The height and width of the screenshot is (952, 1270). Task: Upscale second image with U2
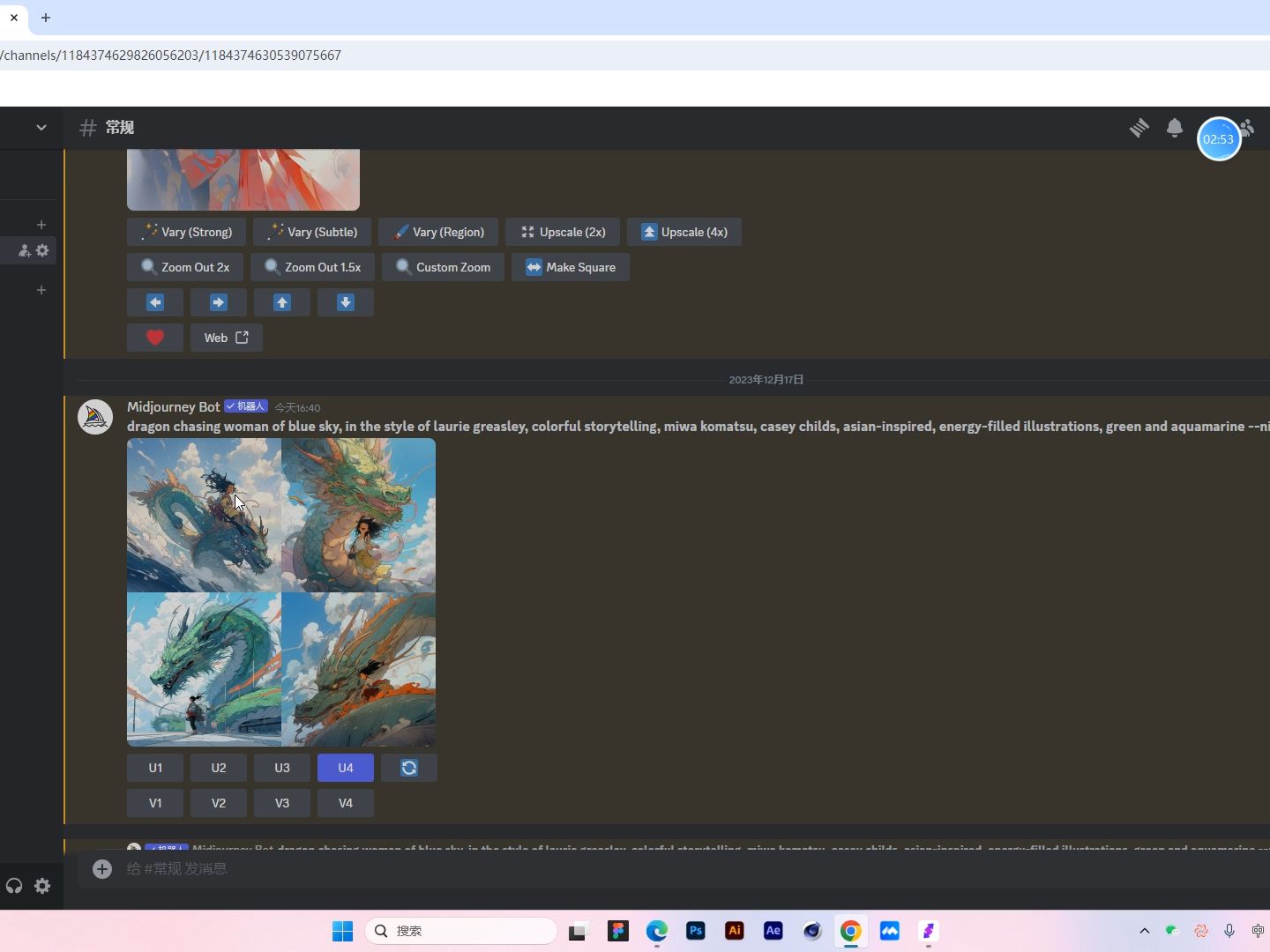pyautogui.click(x=219, y=768)
